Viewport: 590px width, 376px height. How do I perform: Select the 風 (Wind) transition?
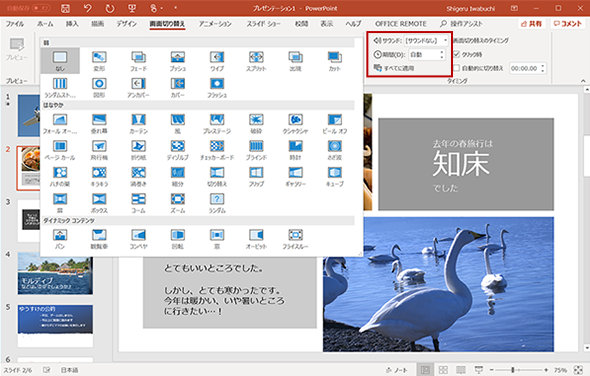(x=178, y=123)
